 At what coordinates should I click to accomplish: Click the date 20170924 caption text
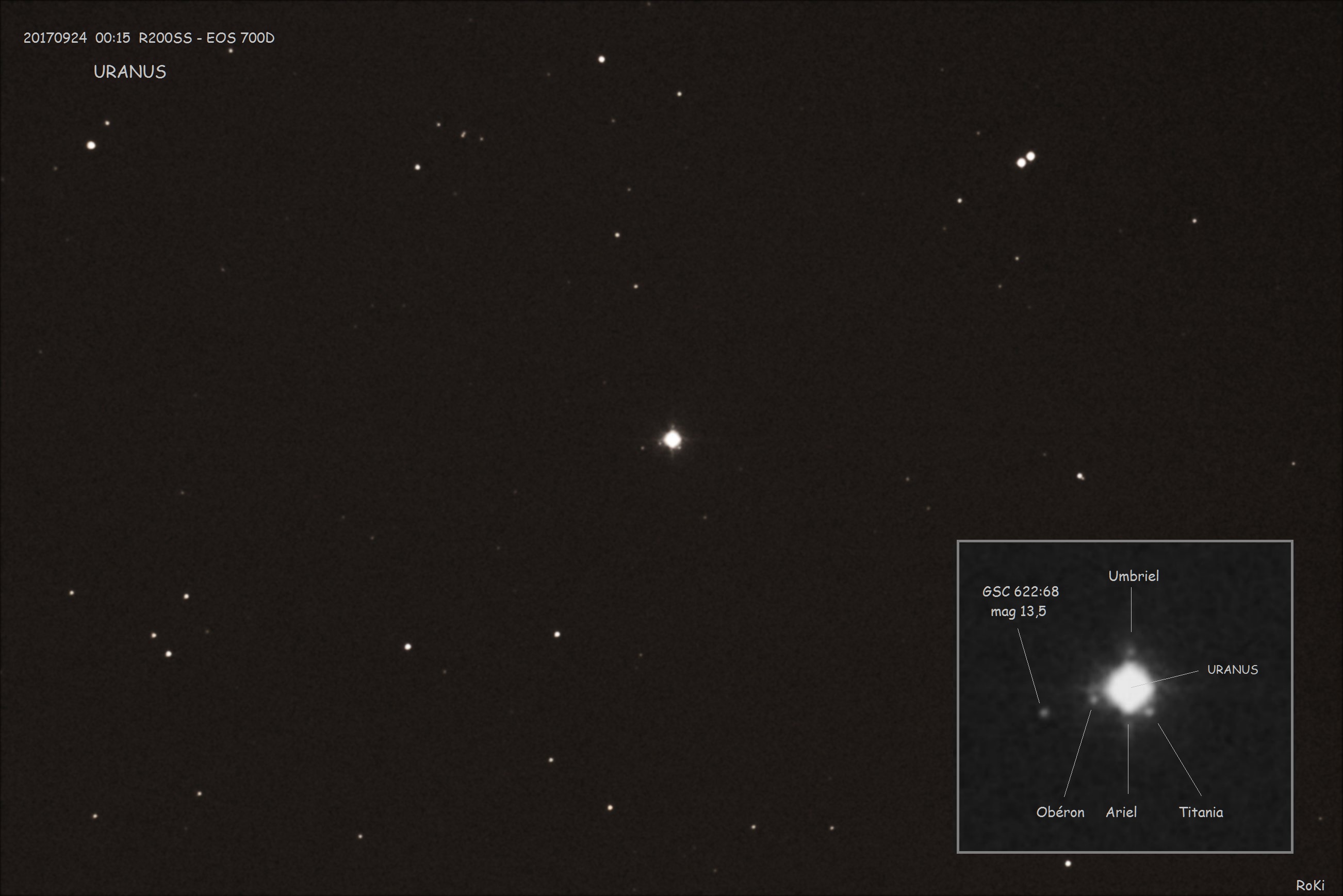(x=55, y=38)
